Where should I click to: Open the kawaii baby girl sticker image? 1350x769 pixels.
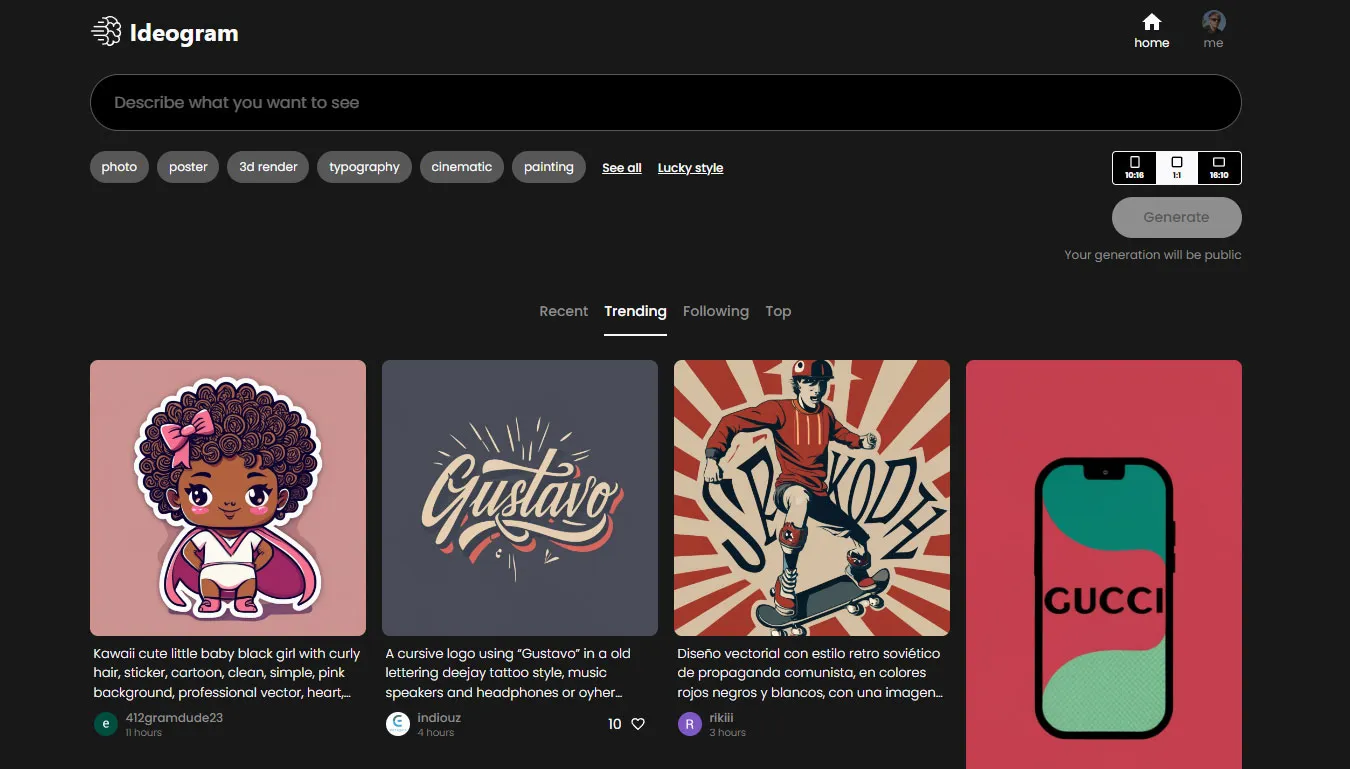(228, 498)
